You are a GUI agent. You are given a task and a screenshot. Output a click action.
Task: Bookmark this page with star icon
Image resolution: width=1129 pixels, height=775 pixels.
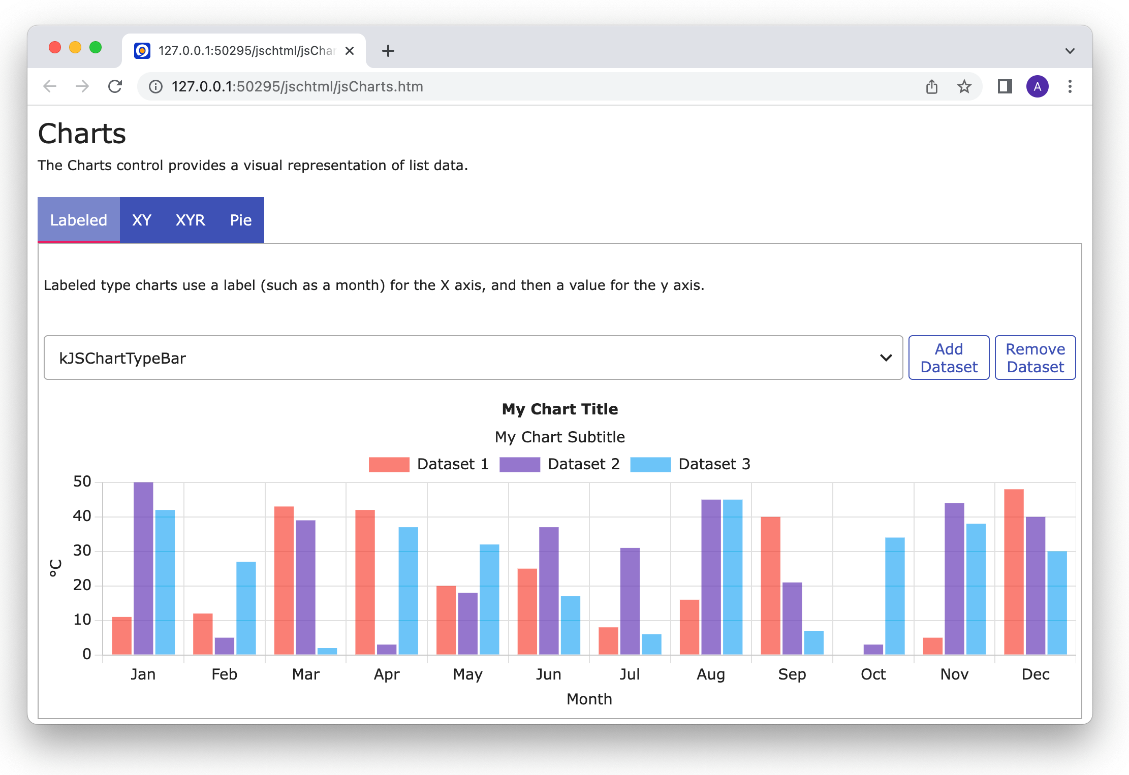964,86
